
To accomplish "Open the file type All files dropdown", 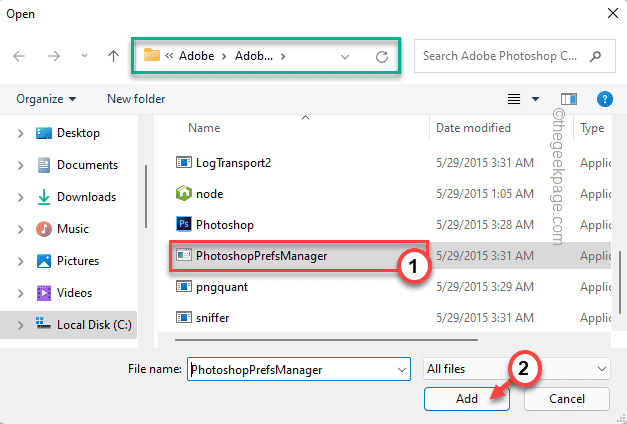I will click(516, 369).
